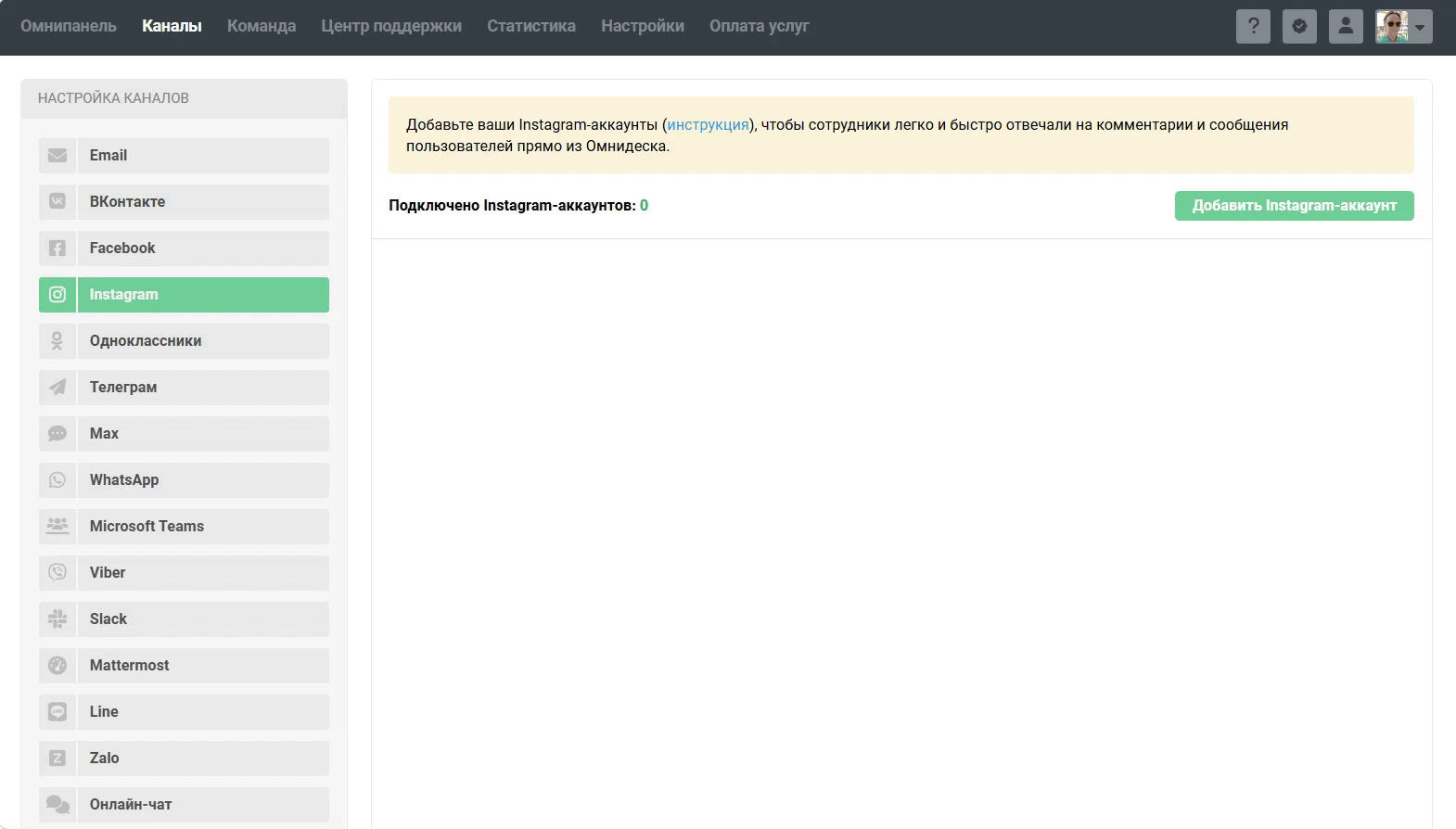The width and height of the screenshot is (1456, 829).
Task: Click the Email envelope icon
Action: click(x=57, y=156)
